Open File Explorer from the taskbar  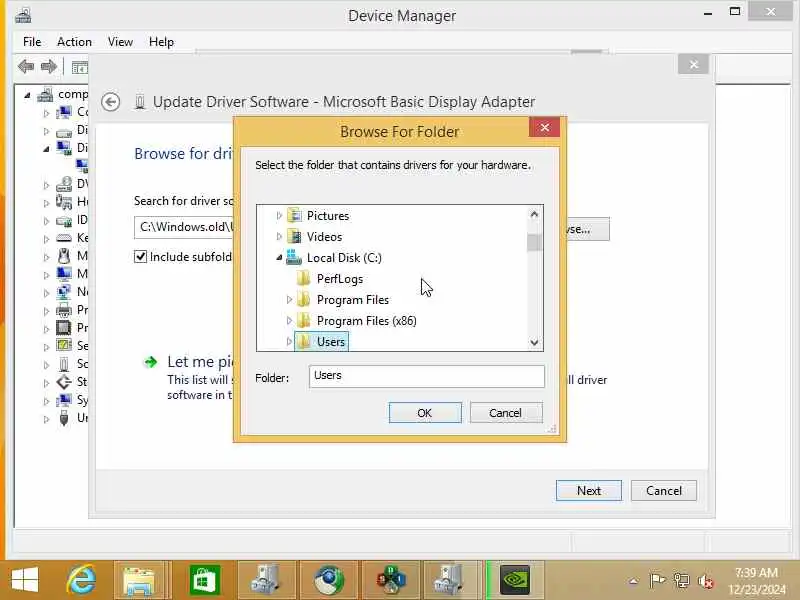pyautogui.click(x=139, y=580)
